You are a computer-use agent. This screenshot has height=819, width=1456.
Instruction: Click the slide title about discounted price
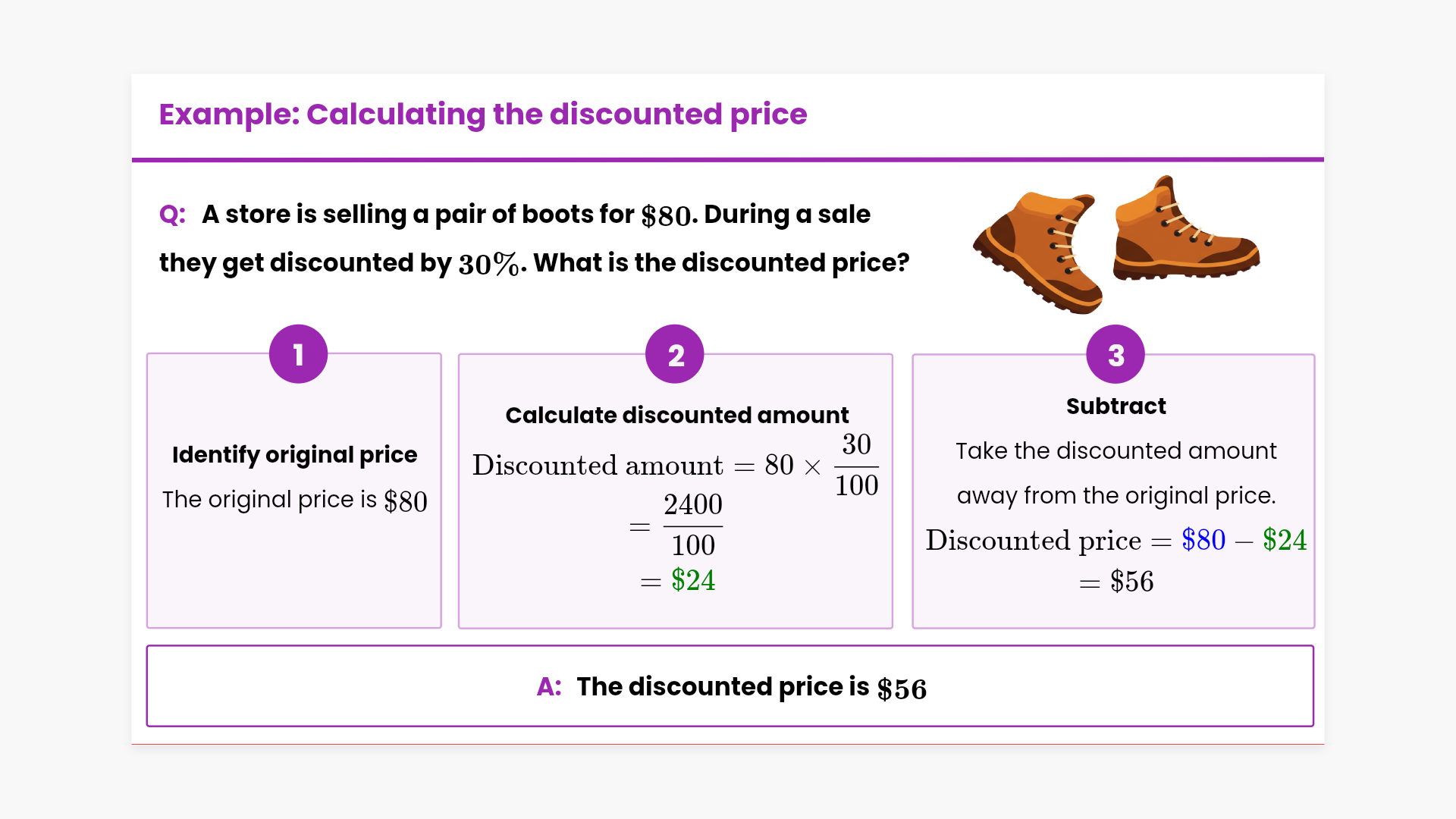pyautogui.click(x=483, y=115)
